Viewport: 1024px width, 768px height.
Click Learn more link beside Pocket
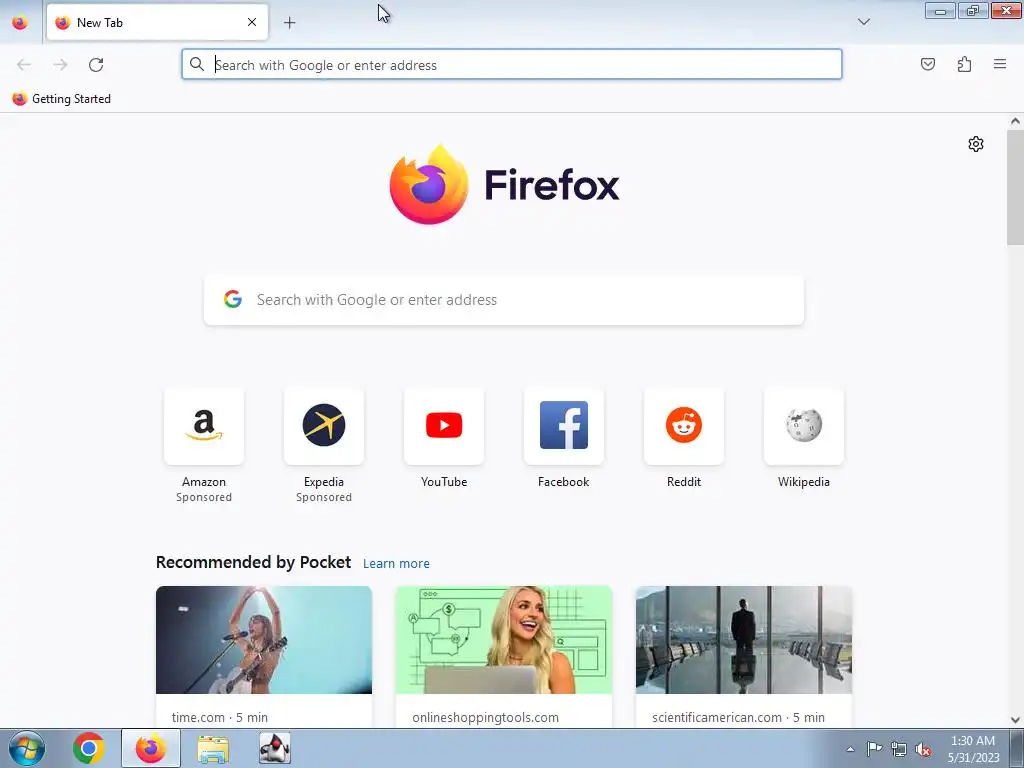tap(396, 564)
